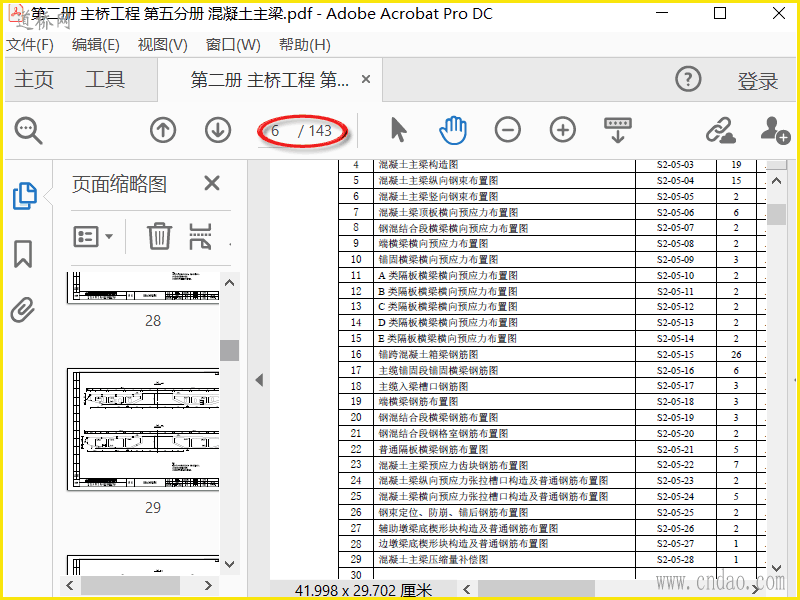
Task: Collapse the navigation pane with the arrow
Action: (x=259, y=380)
